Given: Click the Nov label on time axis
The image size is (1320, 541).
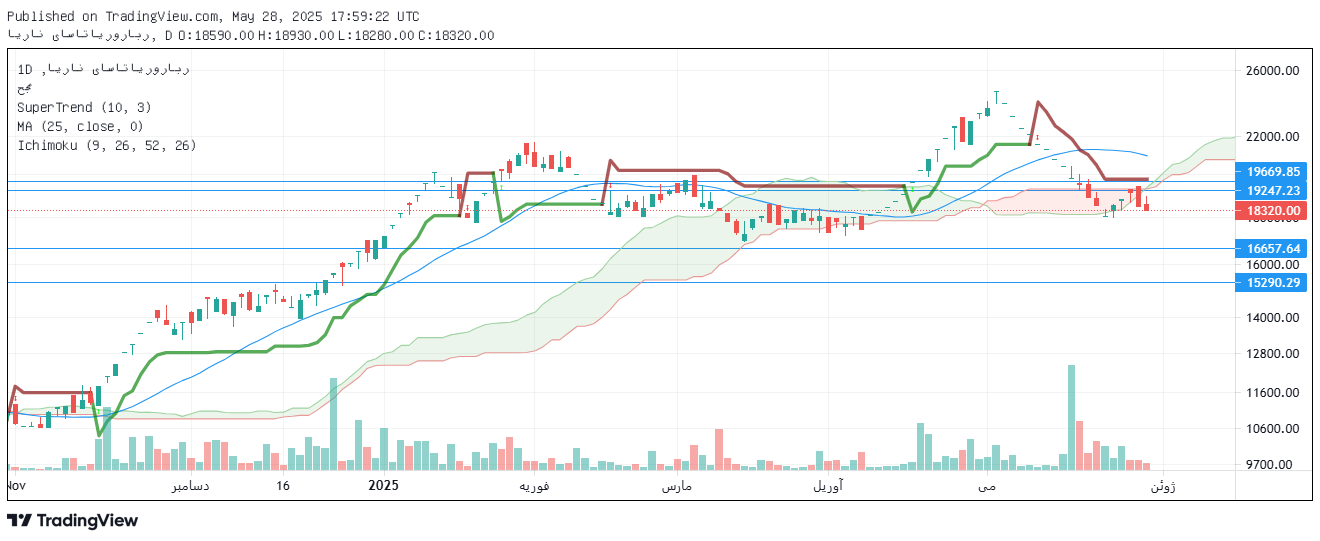Looking at the screenshot, I should point(16,486).
